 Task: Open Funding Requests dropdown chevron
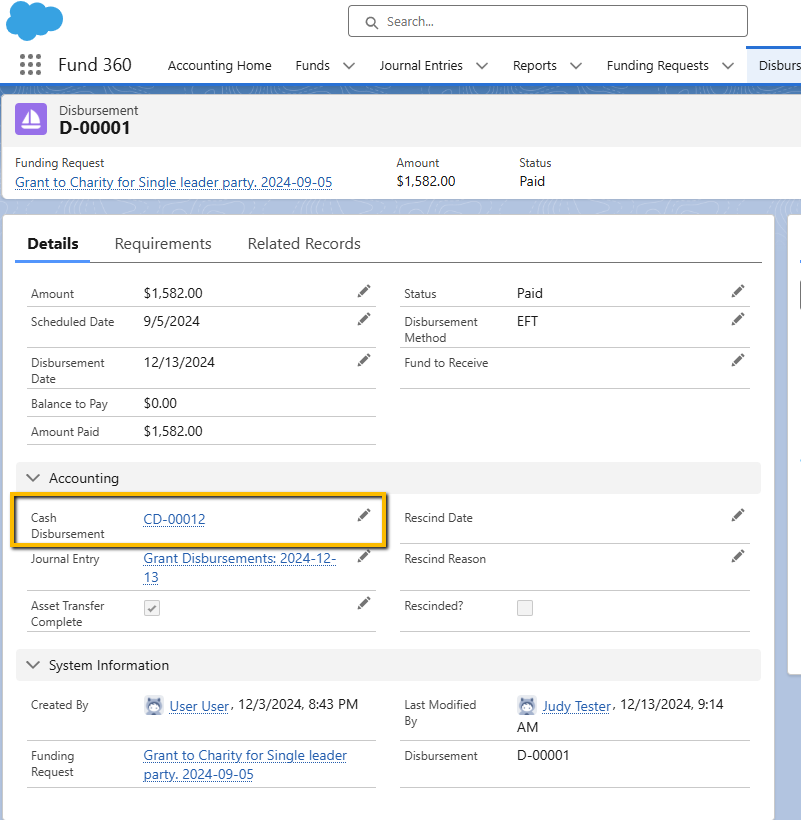point(728,66)
